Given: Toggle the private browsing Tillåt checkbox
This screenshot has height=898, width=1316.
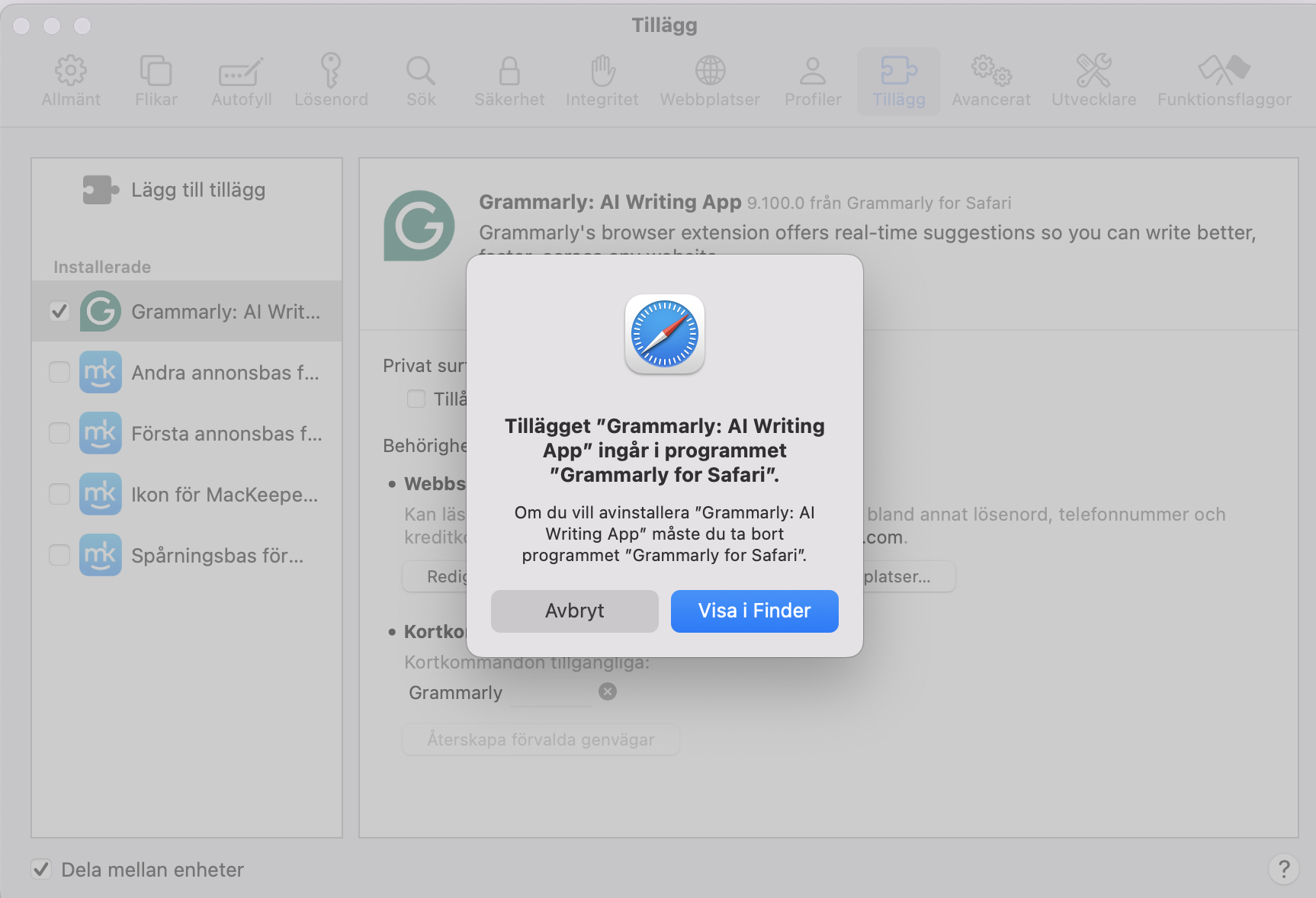Looking at the screenshot, I should point(416,399).
